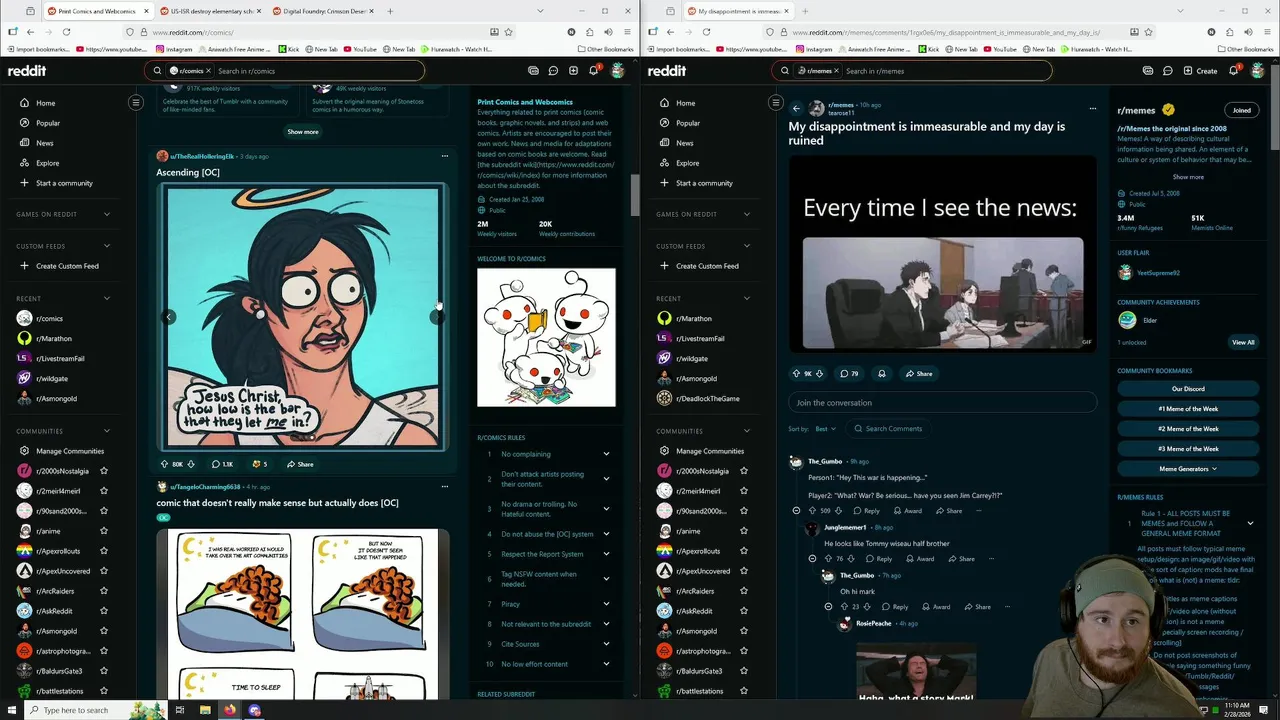Screen dimensions: 1280x720
Task: Upvote the 'My disappointment is immeasurable' post
Action: [x=797, y=374]
